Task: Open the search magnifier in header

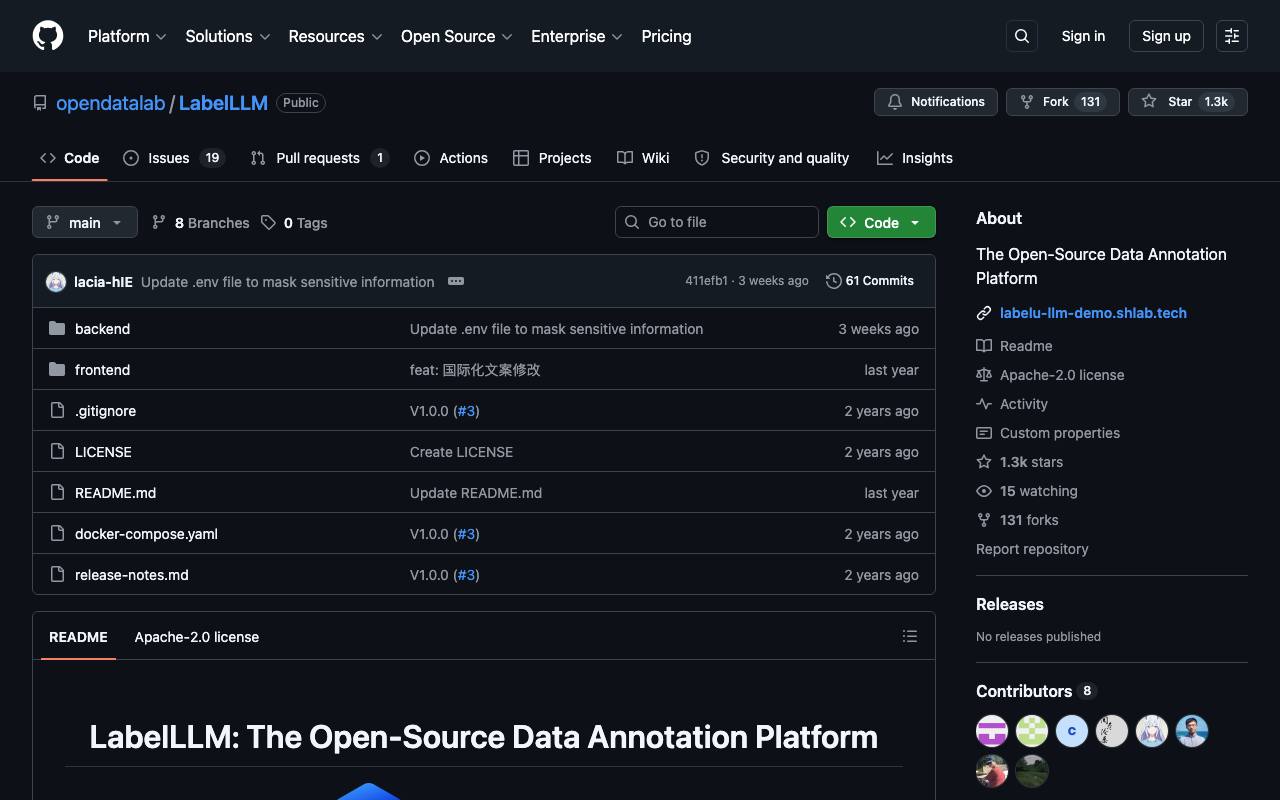Action: (1022, 36)
